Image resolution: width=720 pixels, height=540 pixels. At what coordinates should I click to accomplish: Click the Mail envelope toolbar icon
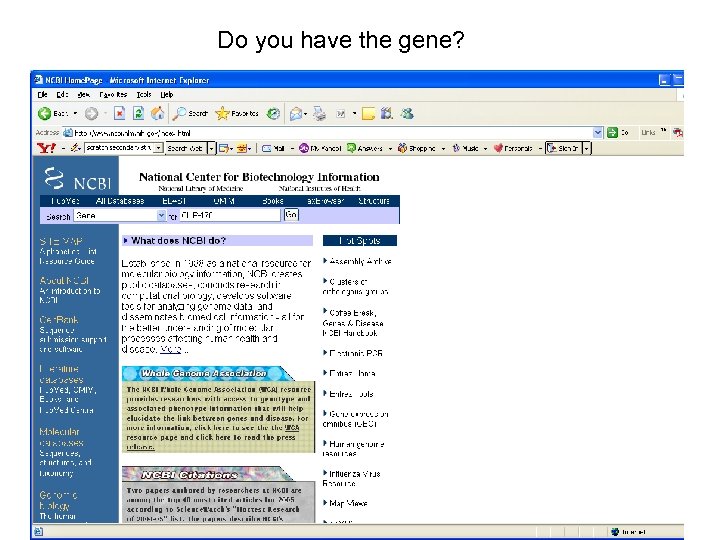[x=296, y=113]
